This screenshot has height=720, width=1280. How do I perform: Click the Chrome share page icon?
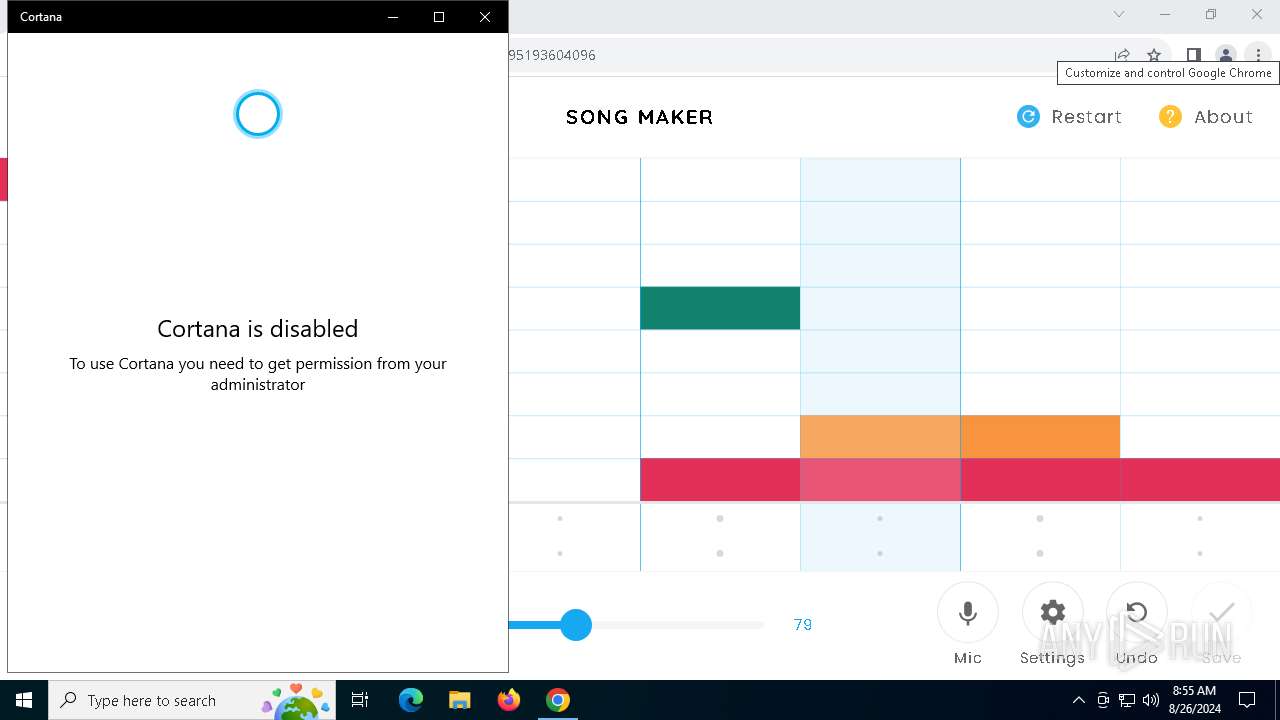[1122, 55]
